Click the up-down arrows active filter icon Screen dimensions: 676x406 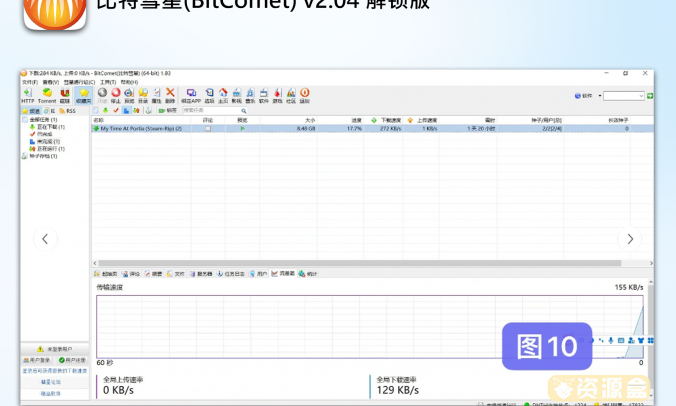tap(136, 111)
